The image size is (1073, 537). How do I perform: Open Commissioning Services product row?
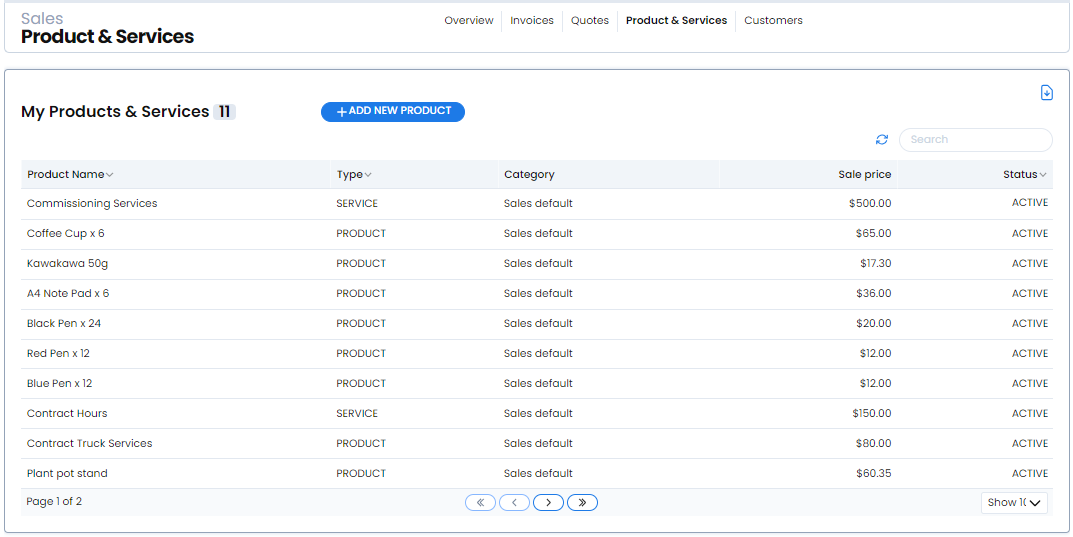[536, 204]
